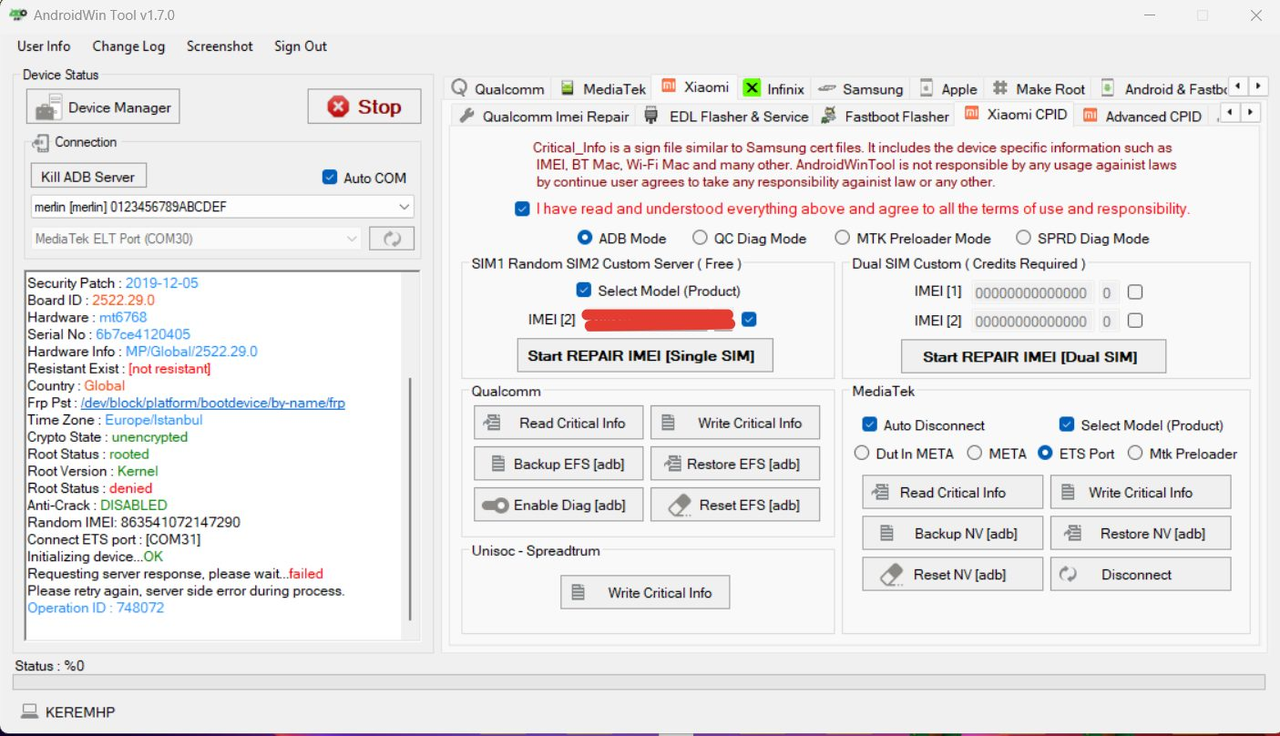The height and width of the screenshot is (736, 1280).
Task: Click Reset NV [adb] eraser button
Action: pyautogui.click(x=952, y=574)
